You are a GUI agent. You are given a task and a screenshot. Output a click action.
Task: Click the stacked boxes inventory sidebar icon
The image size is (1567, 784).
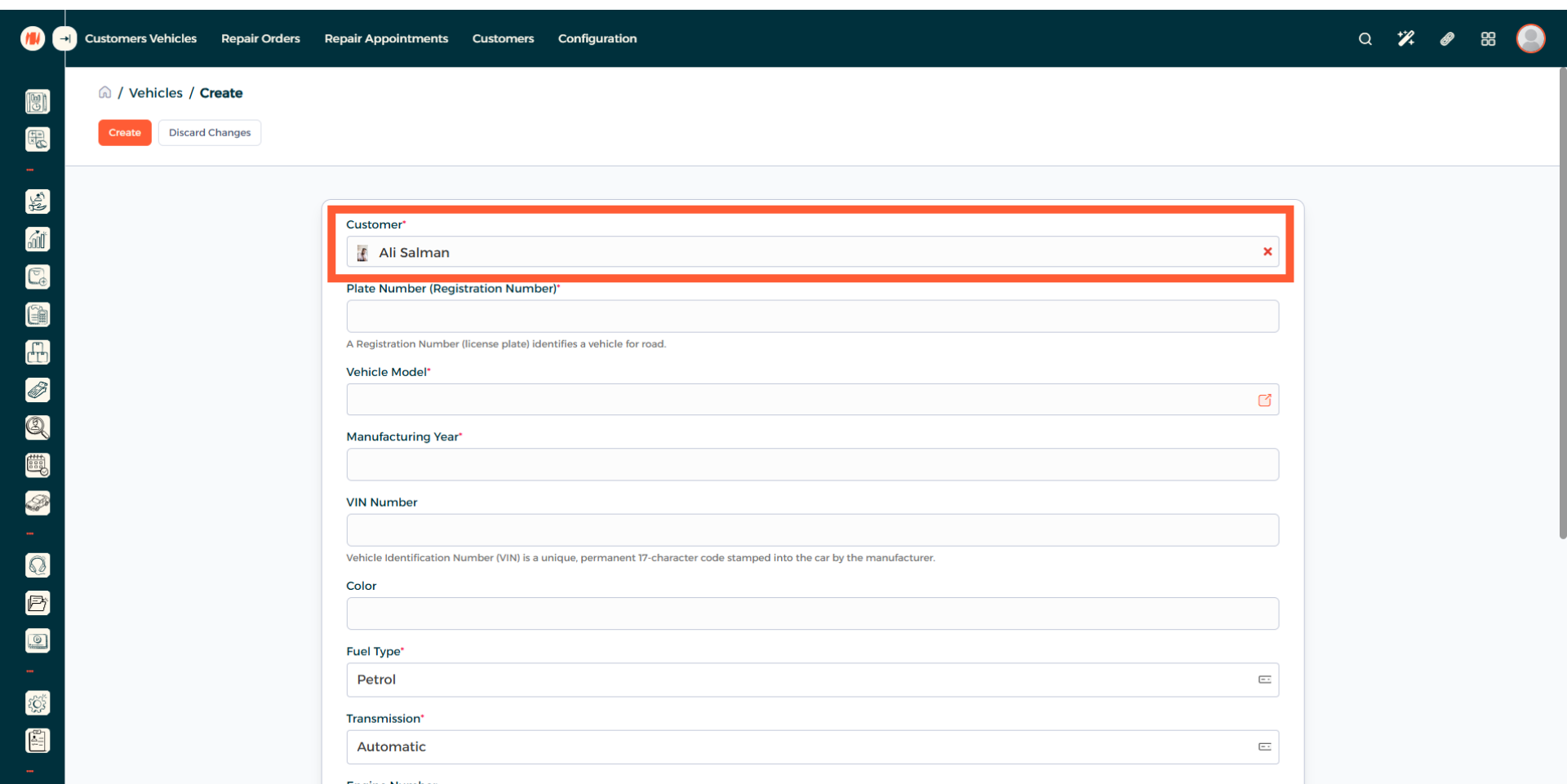click(x=38, y=352)
